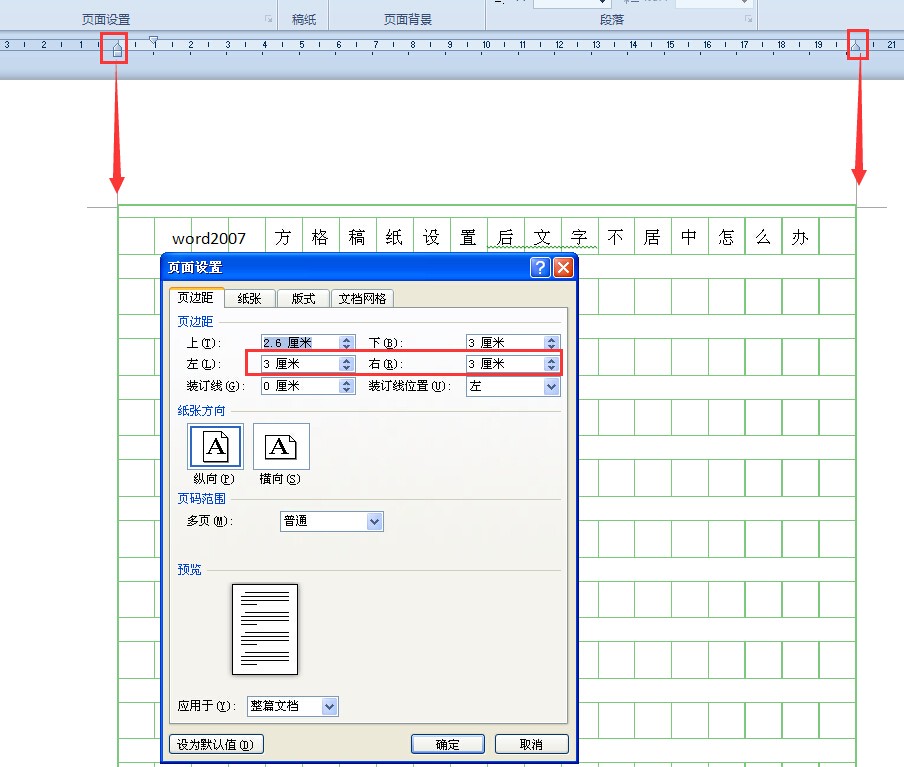904x767 pixels.
Task: Decrease the 上 top margin with down arrow
Action: pyautogui.click(x=346, y=347)
